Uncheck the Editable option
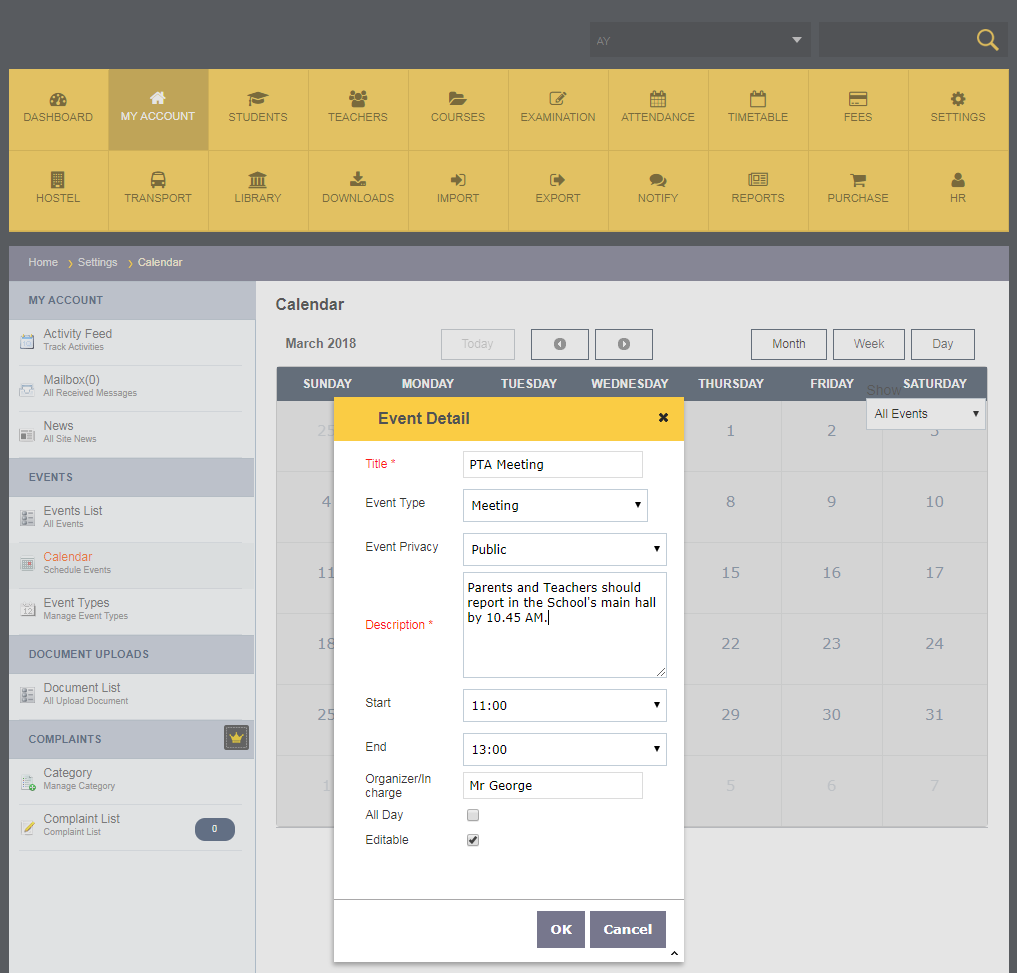Screen dimensions: 1017x973 (471, 840)
